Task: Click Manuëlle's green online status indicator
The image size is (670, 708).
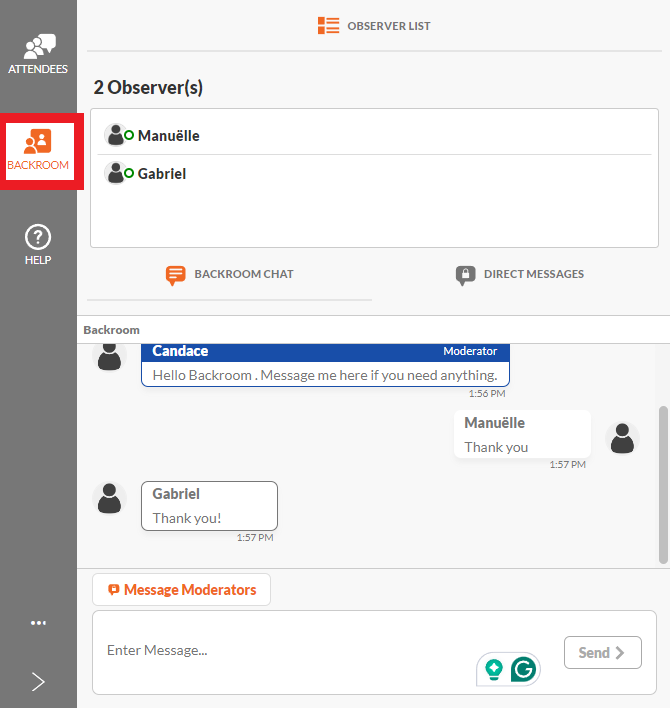Action: click(x=129, y=135)
